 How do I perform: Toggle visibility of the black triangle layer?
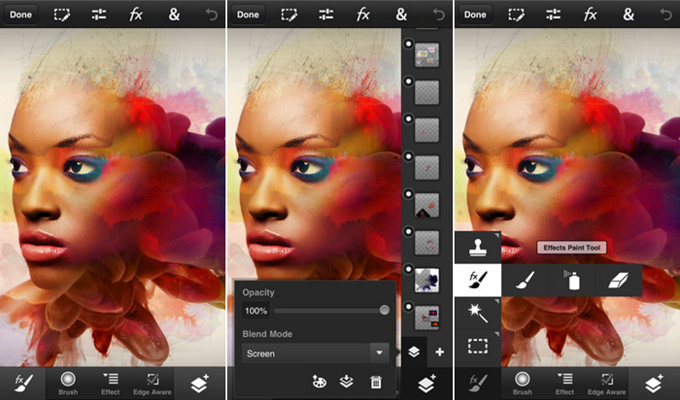click(x=408, y=194)
